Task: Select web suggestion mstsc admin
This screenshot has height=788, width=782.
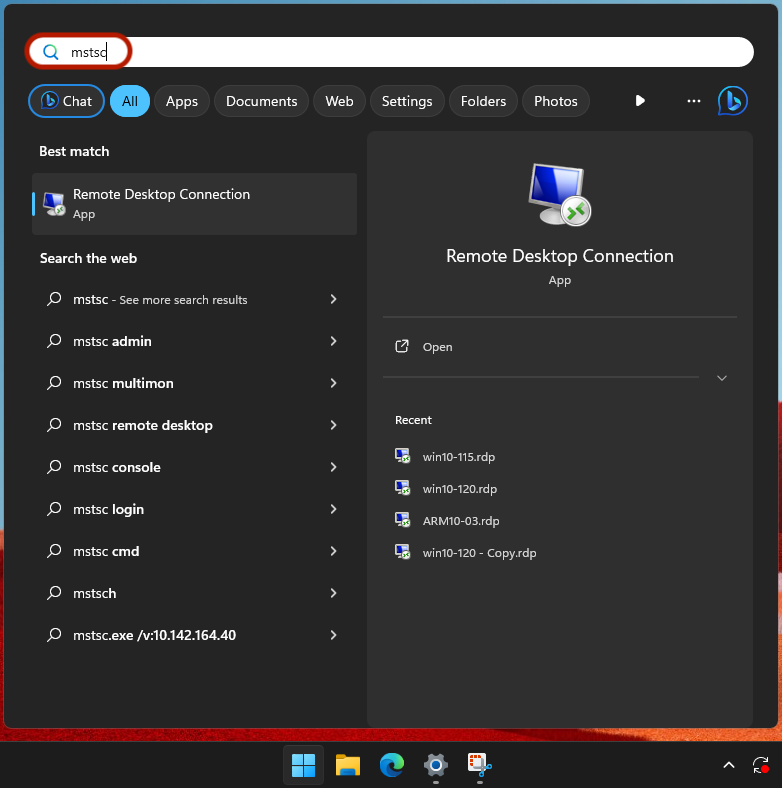Action: click(194, 341)
